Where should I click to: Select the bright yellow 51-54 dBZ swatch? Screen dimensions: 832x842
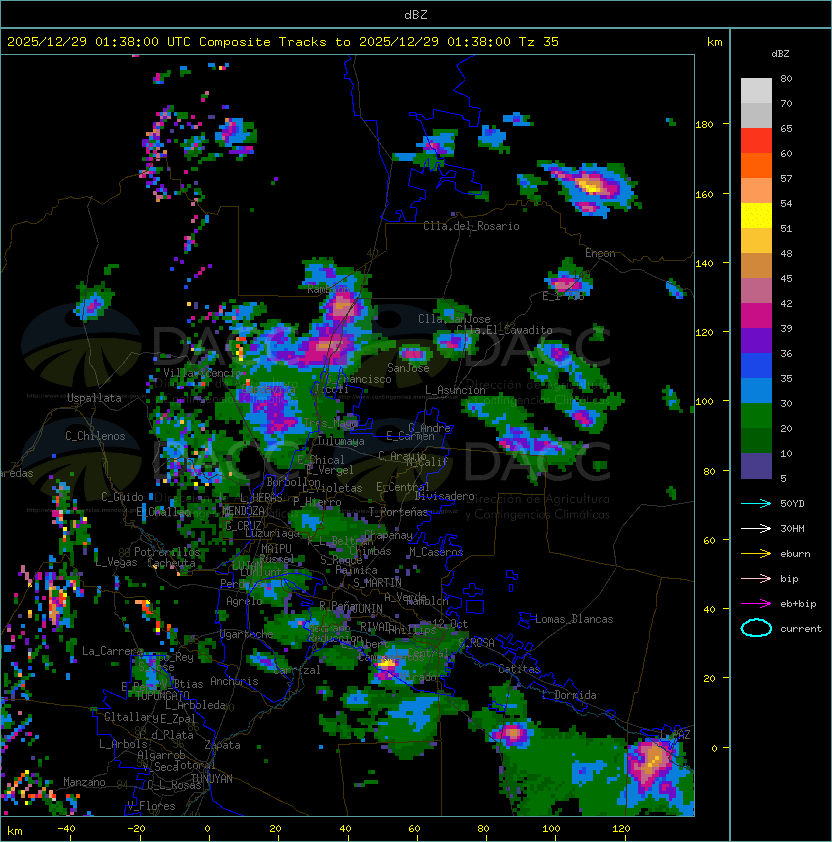pos(756,215)
